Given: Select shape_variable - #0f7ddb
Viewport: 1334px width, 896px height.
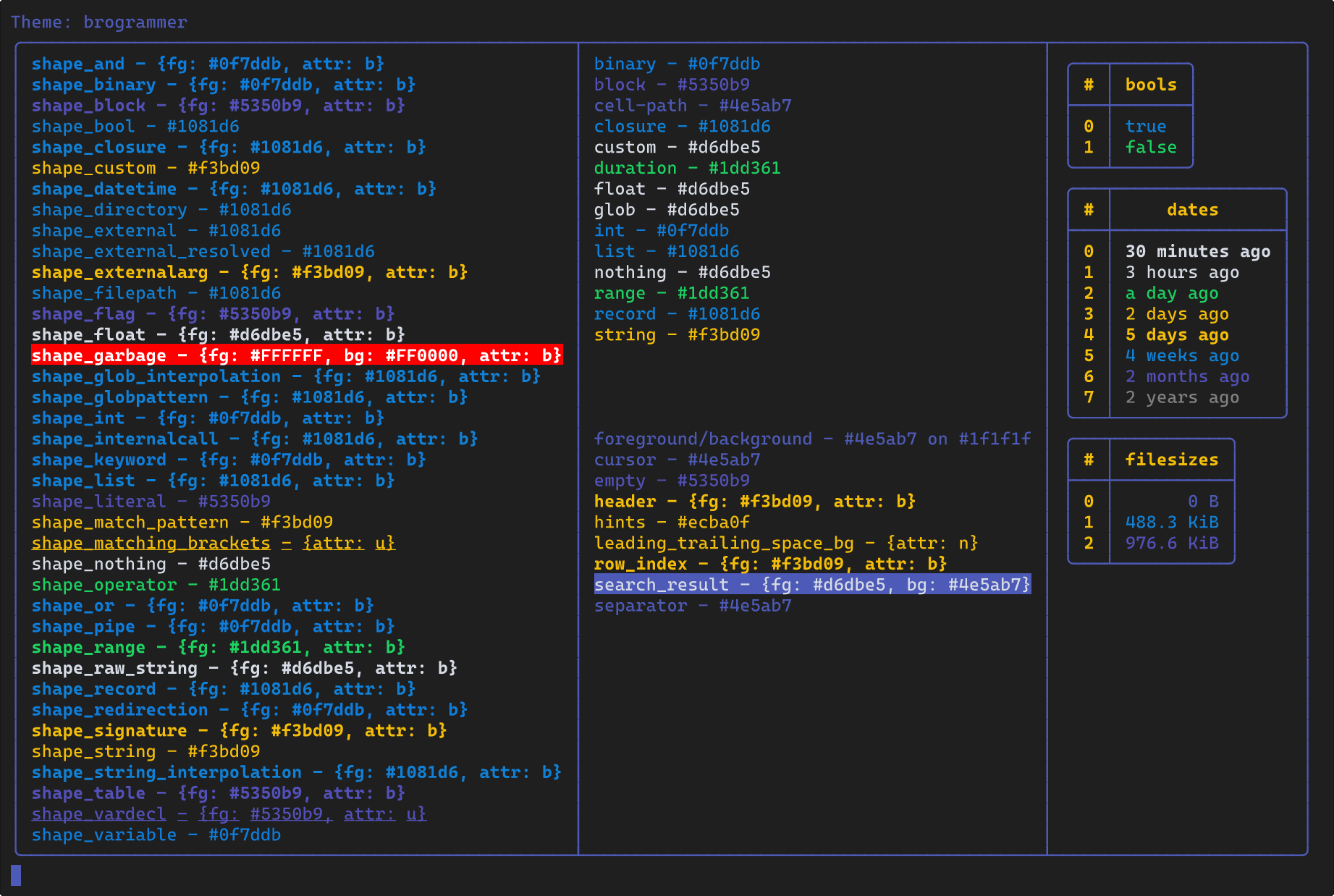Looking at the screenshot, I should tap(156, 835).
